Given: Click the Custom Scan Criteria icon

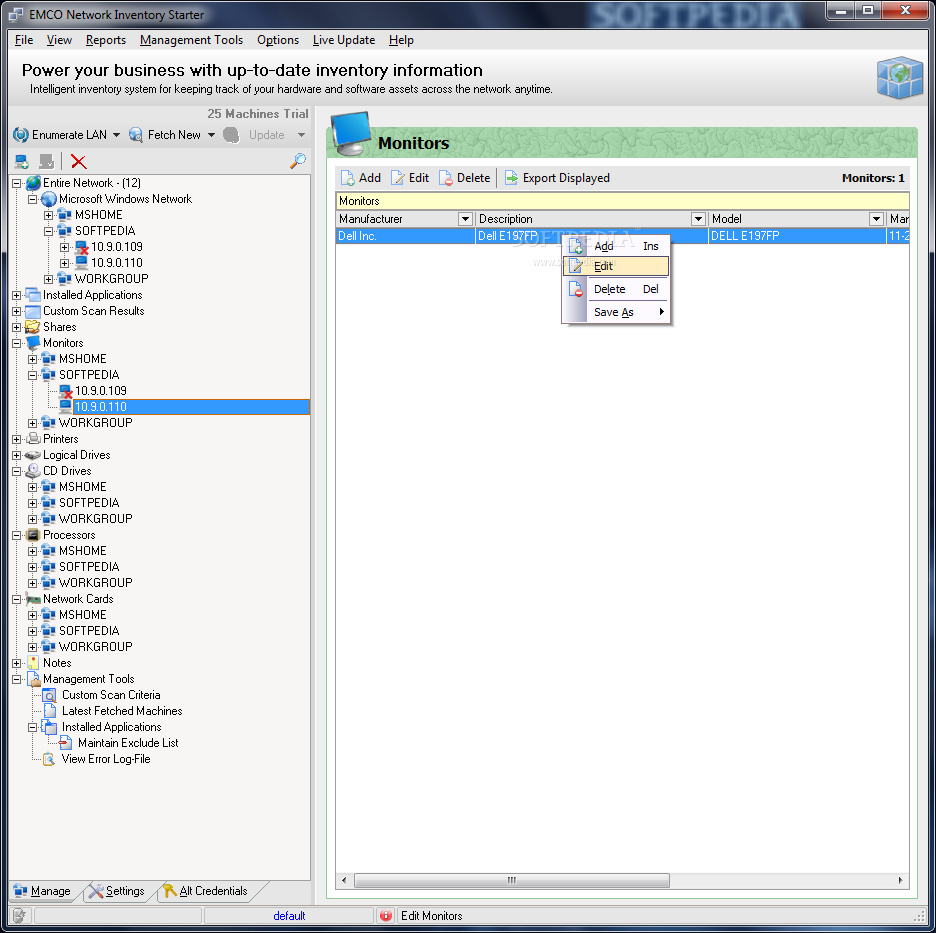Looking at the screenshot, I should [50, 695].
